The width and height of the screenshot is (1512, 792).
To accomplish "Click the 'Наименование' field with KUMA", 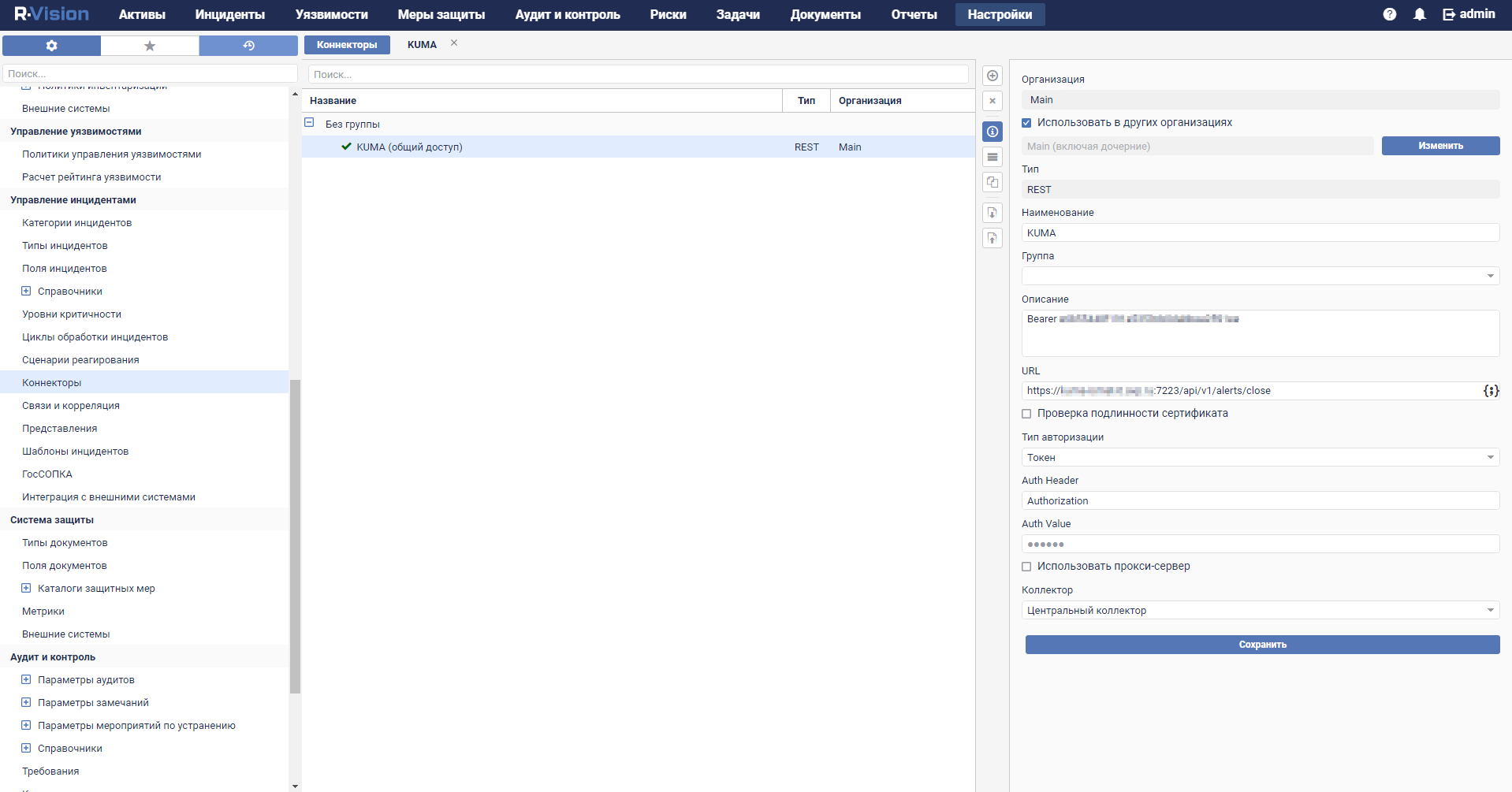I will coord(1260,232).
